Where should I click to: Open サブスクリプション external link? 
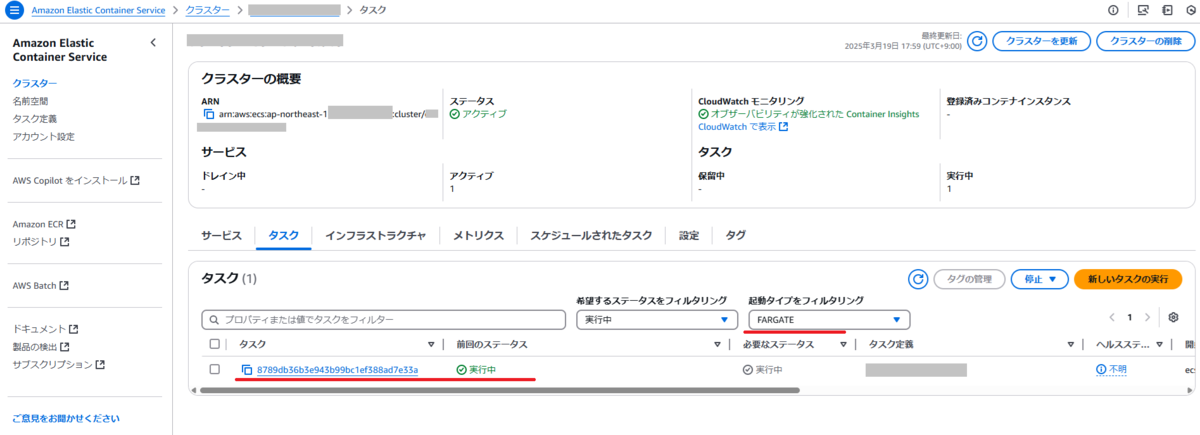(x=58, y=365)
